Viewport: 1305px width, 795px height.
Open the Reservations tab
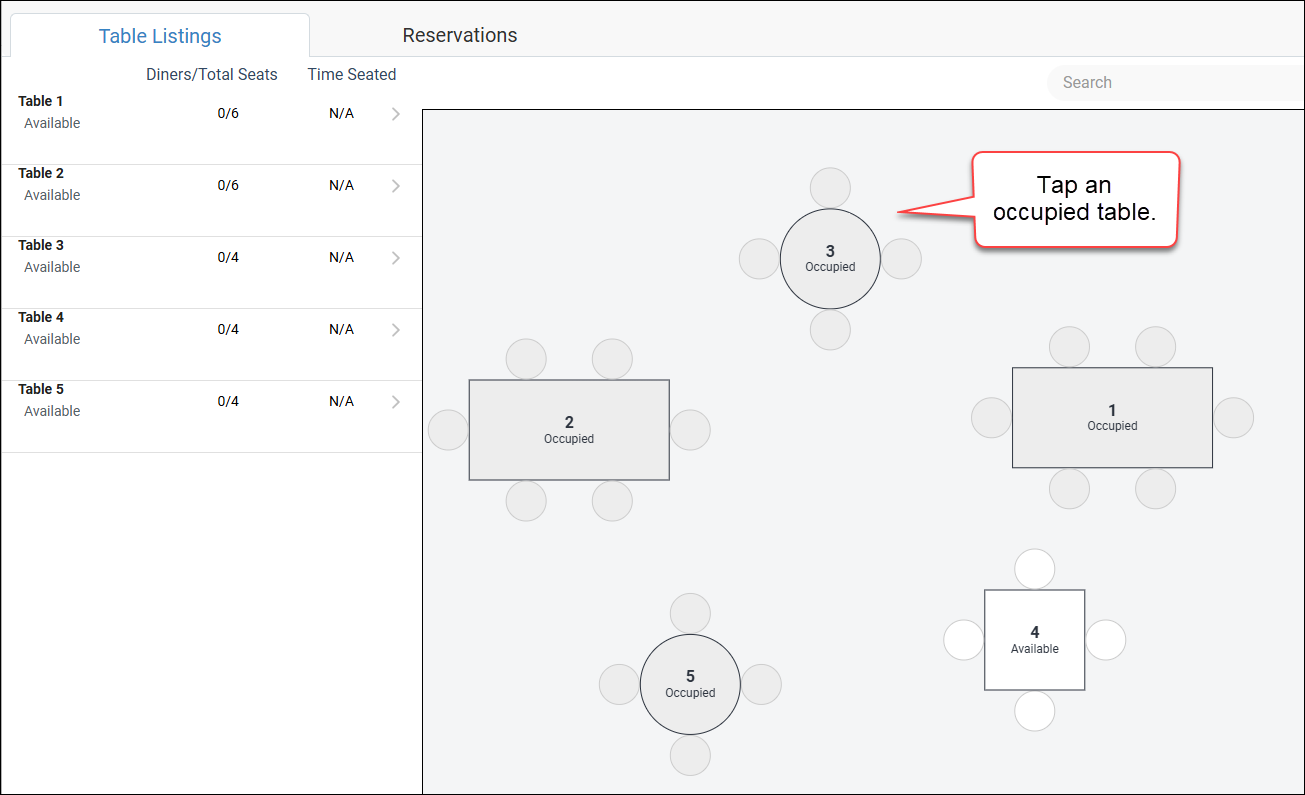coord(460,35)
